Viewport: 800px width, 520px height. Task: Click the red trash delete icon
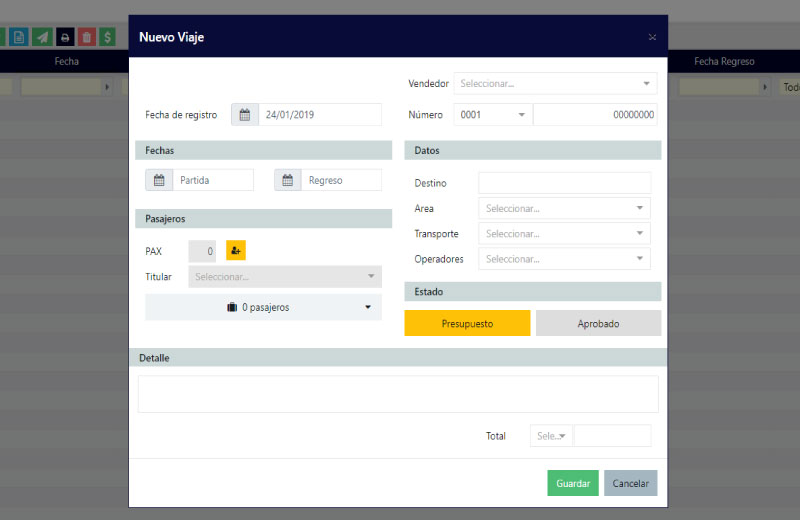coord(87,37)
